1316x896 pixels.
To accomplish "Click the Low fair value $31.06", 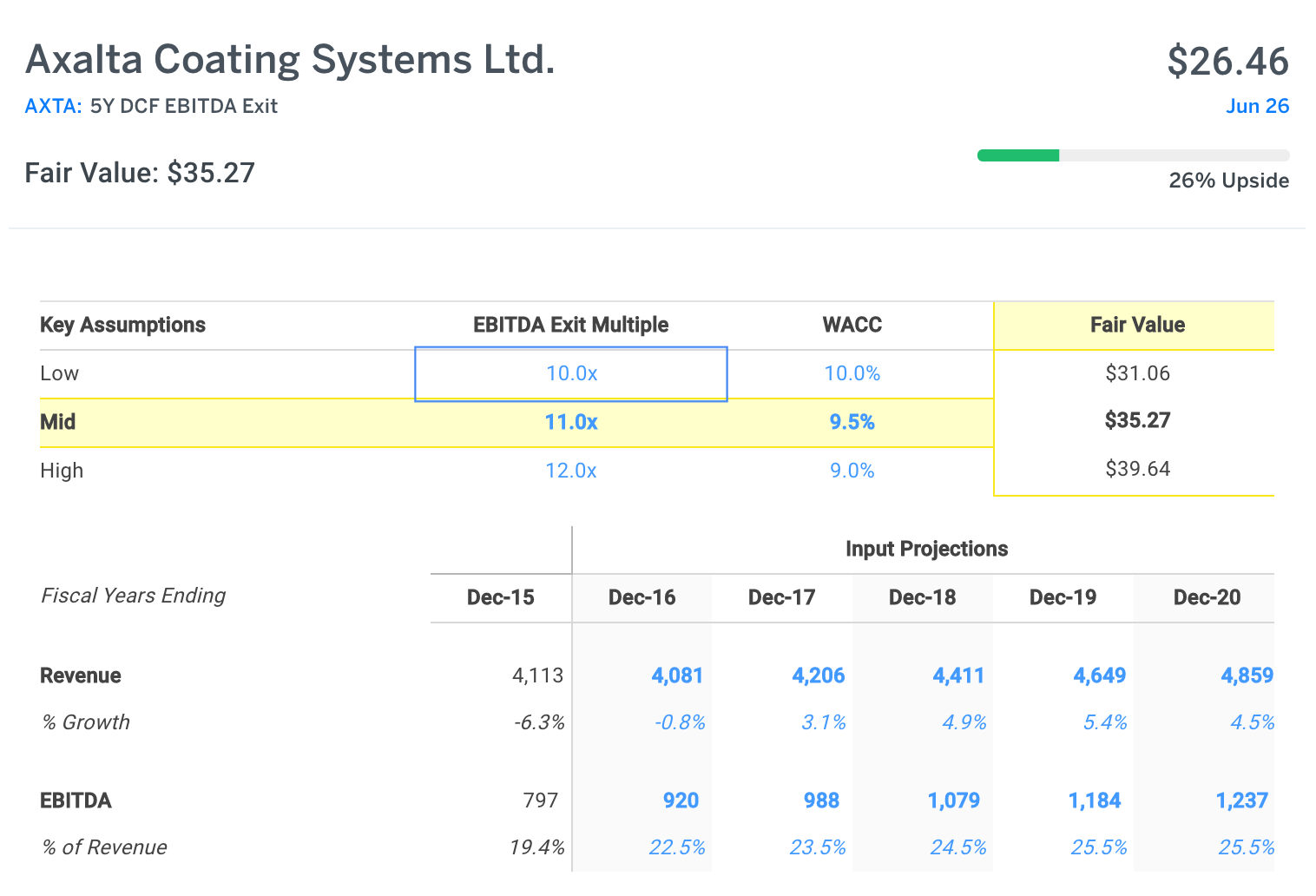I will [x=1138, y=373].
